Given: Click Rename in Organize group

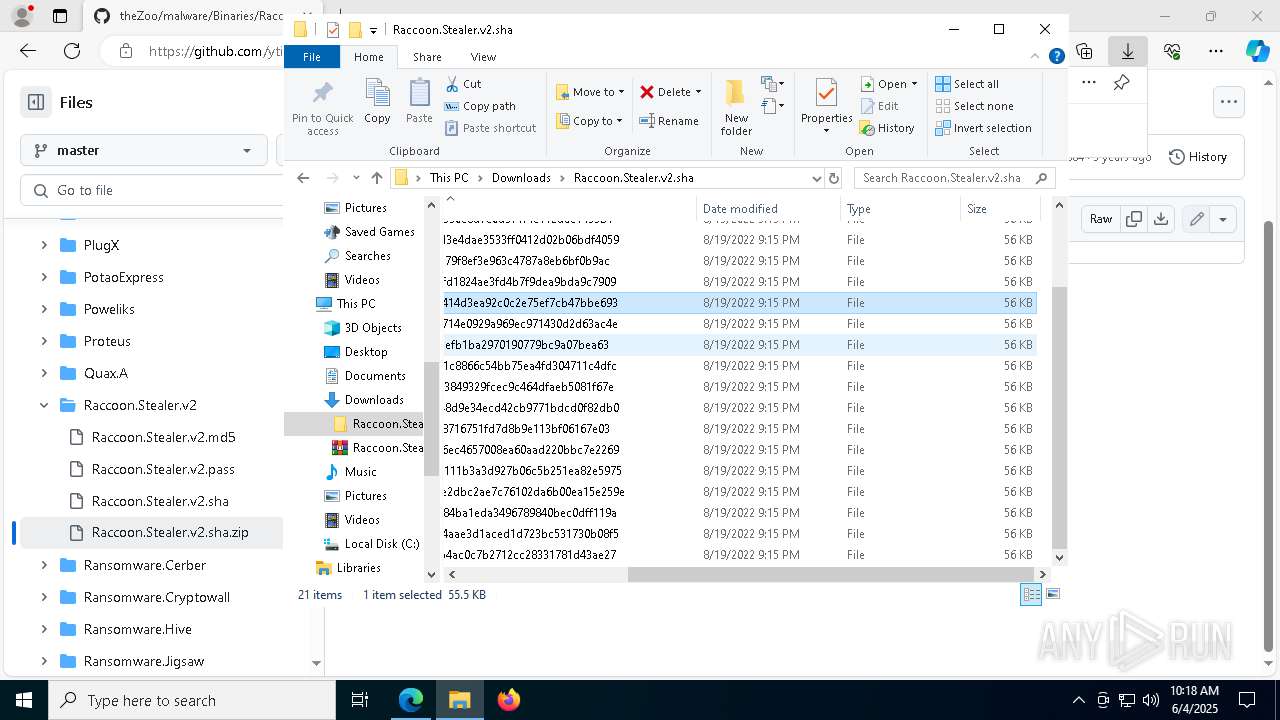Looking at the screenshot, I should pyautogui.click(x=669, y=121).
